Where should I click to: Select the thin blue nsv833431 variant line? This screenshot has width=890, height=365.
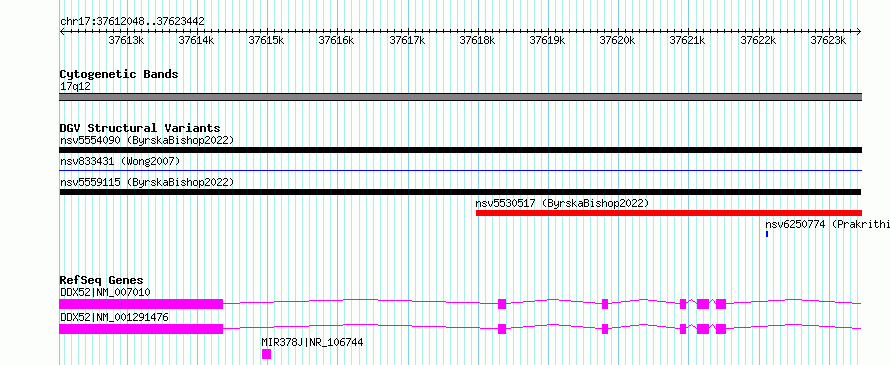(460, 170)
